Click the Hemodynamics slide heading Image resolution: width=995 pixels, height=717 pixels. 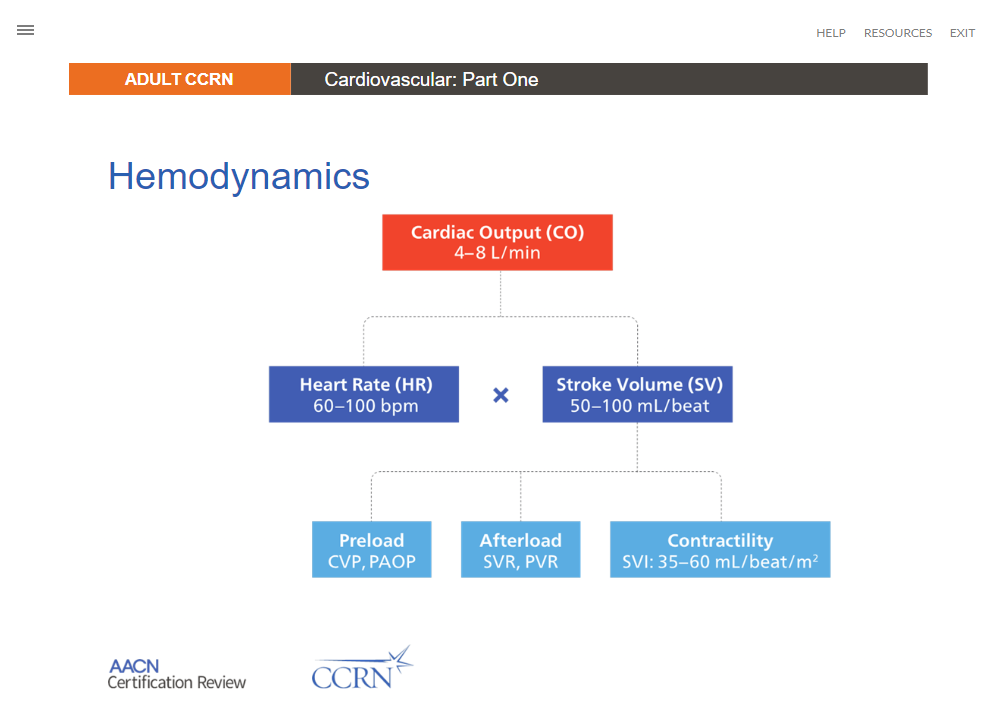coord(239,177)
